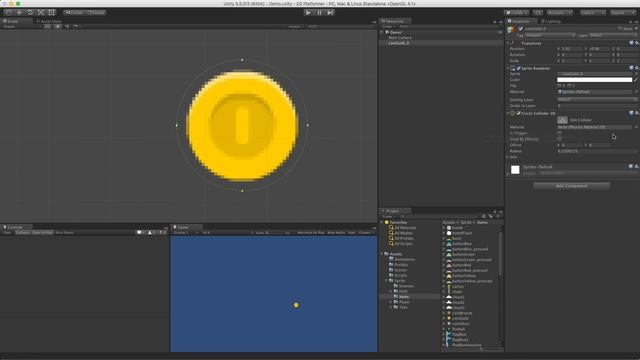Open the Layout dropdown in top toolbar
Screen dimensions: 640x360
pos(622,13)
